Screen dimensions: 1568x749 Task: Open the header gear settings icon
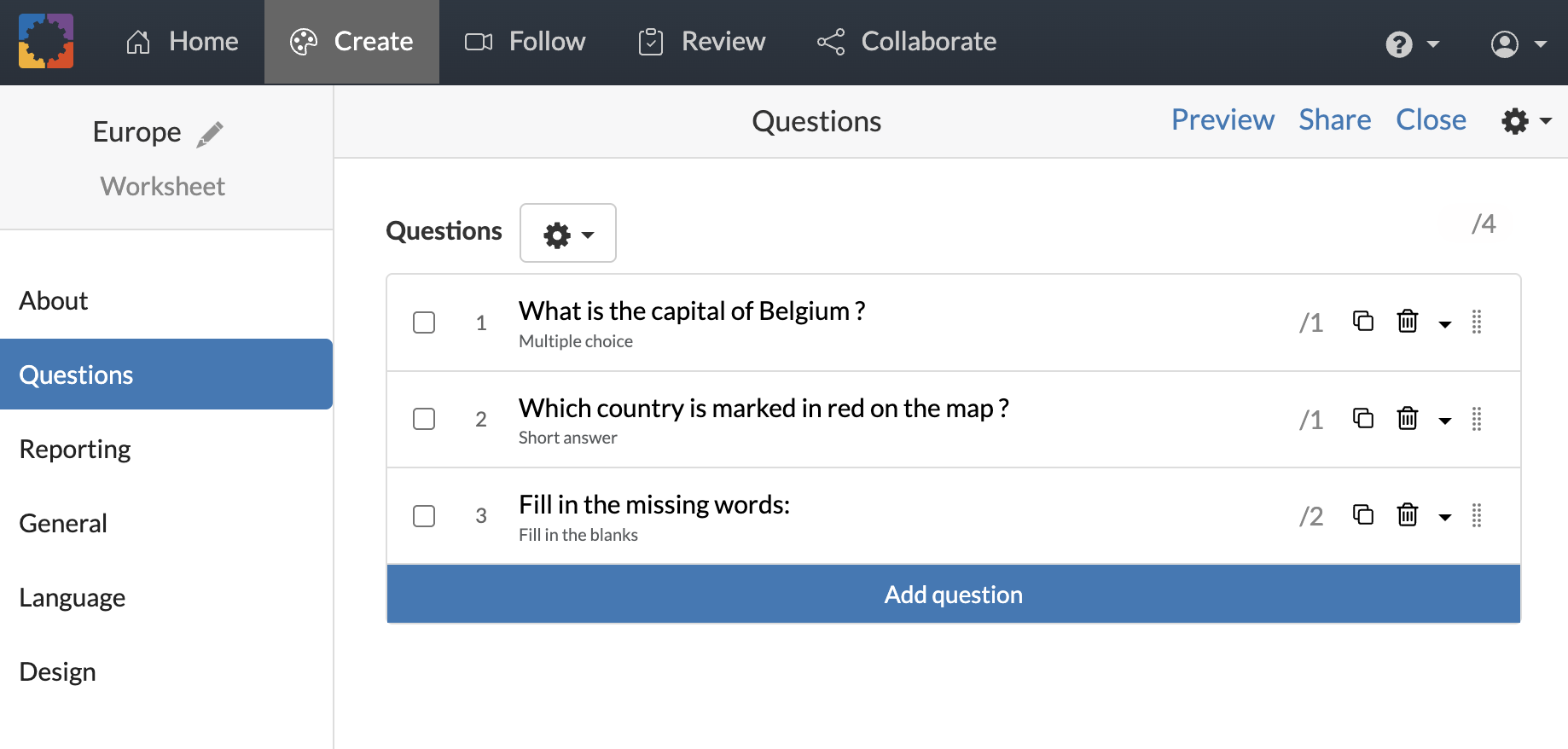1515,121
